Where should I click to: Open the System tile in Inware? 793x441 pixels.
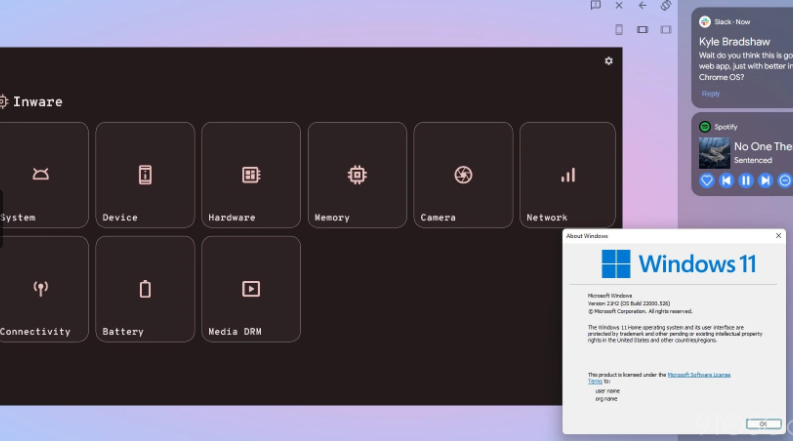pos(42,177)
